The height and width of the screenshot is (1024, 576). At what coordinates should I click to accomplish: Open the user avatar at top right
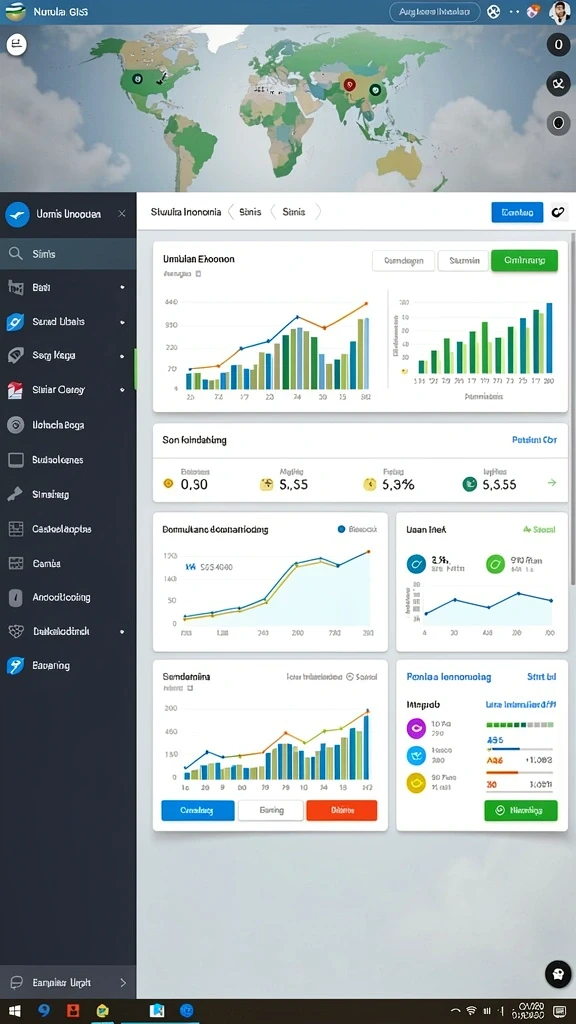coord(559,12)
